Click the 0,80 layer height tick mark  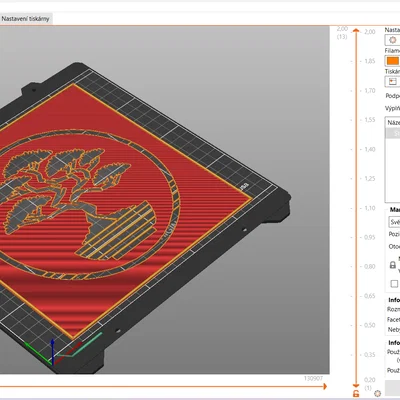pos(369,266)
